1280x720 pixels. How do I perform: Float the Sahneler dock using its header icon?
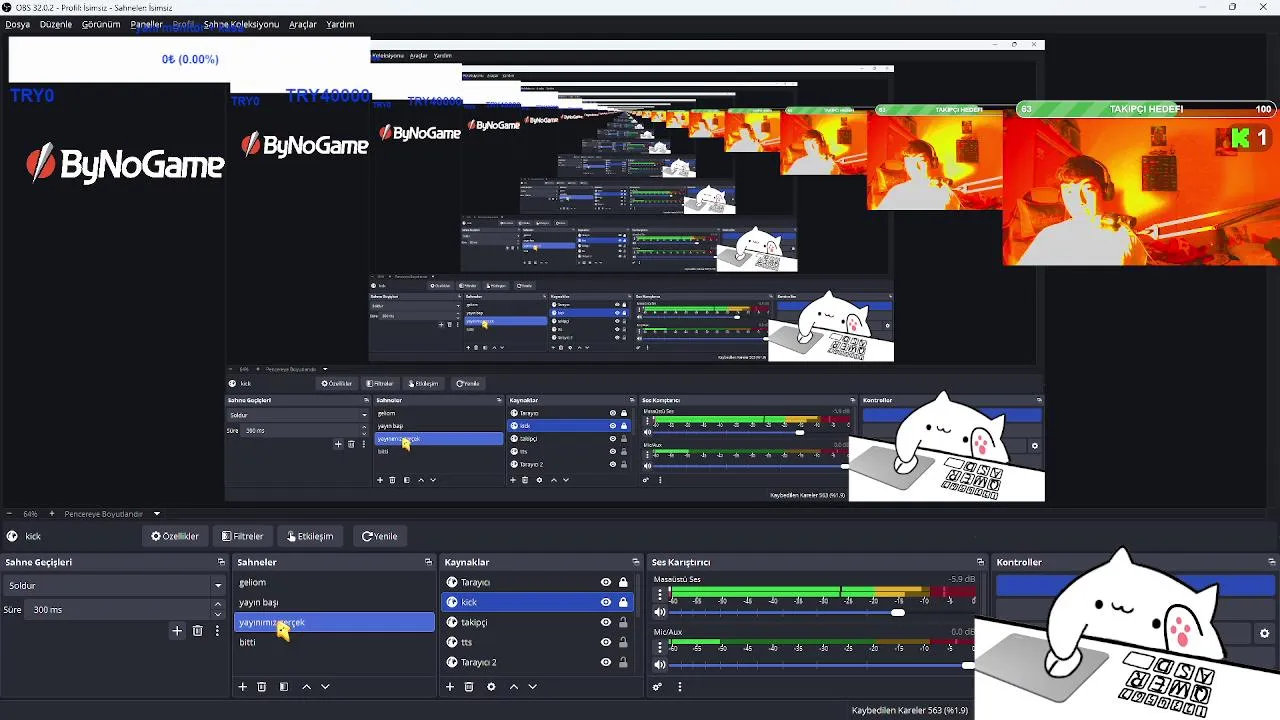[x=428, y=562]
